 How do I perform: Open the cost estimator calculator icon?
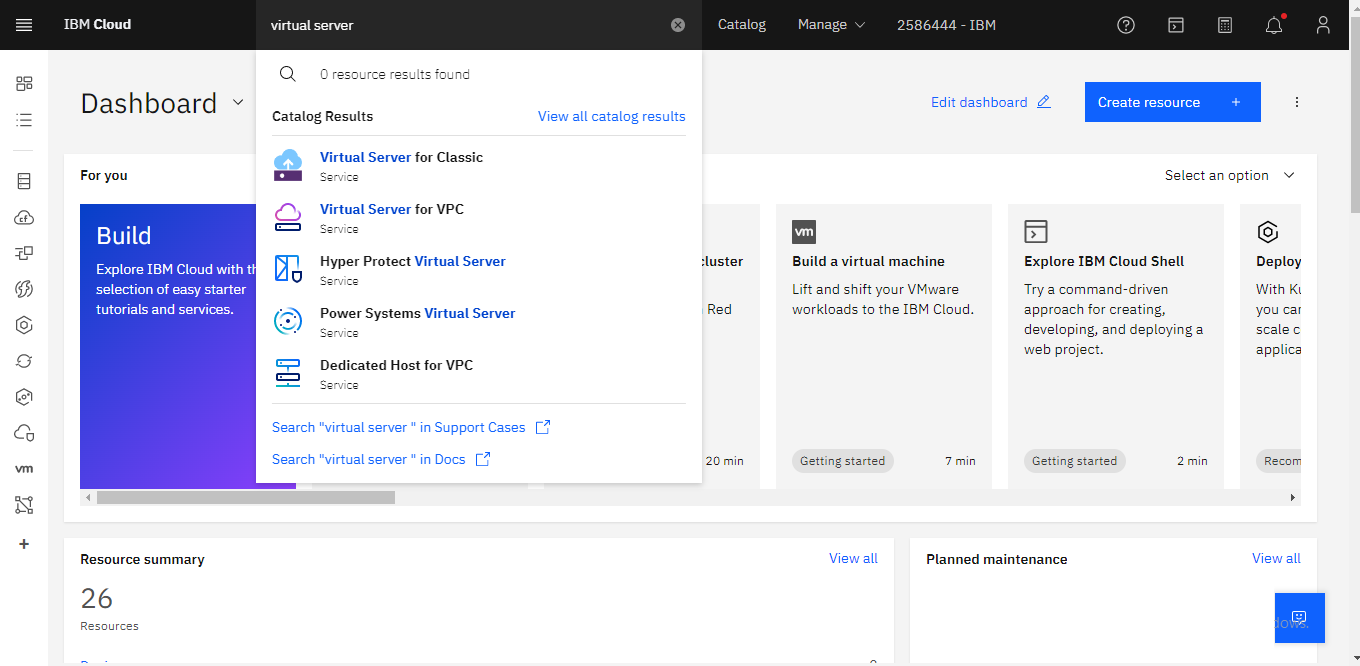tap(1225, 25)
